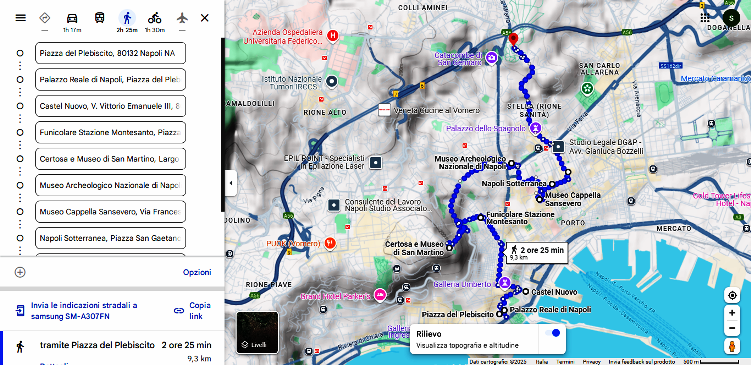Image resolution: width=751 pixels, height=365 pixels.
Task: Select the driving car travel mode
Action: tap(72, 18)
